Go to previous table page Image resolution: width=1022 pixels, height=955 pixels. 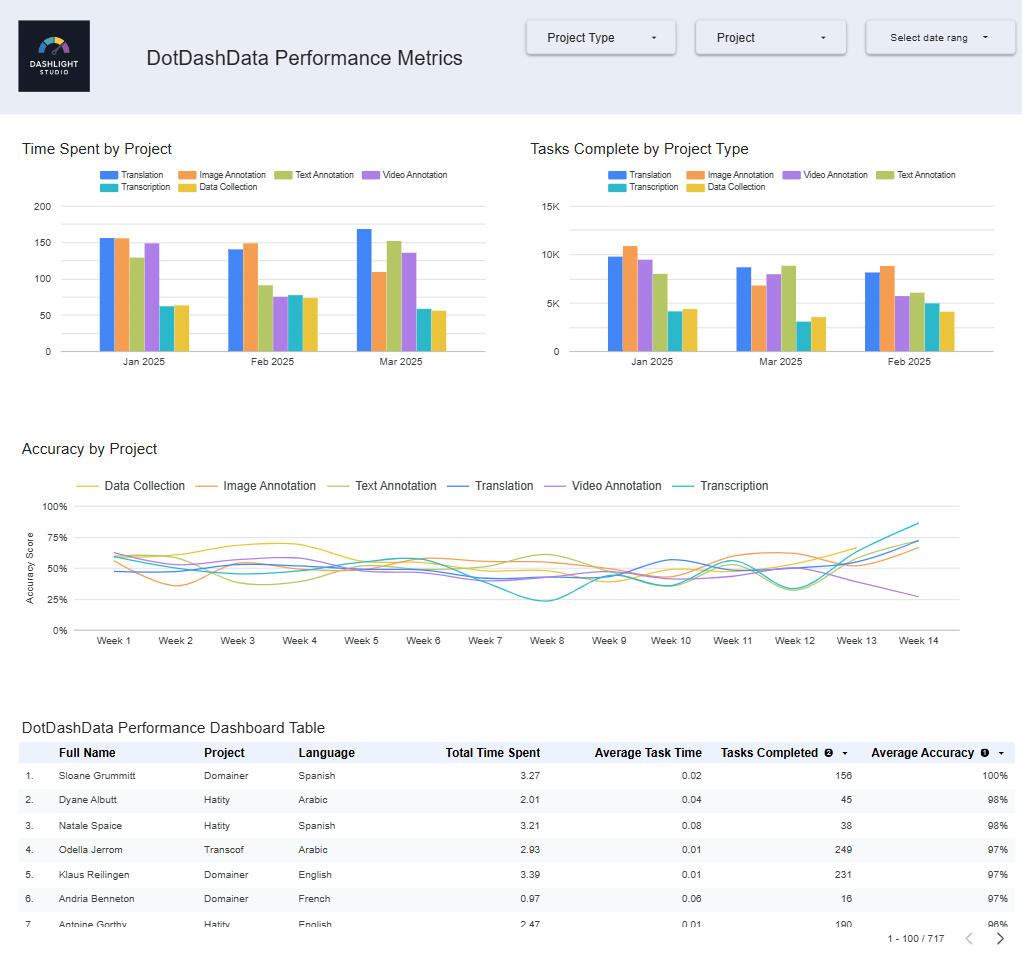(968, 938)
